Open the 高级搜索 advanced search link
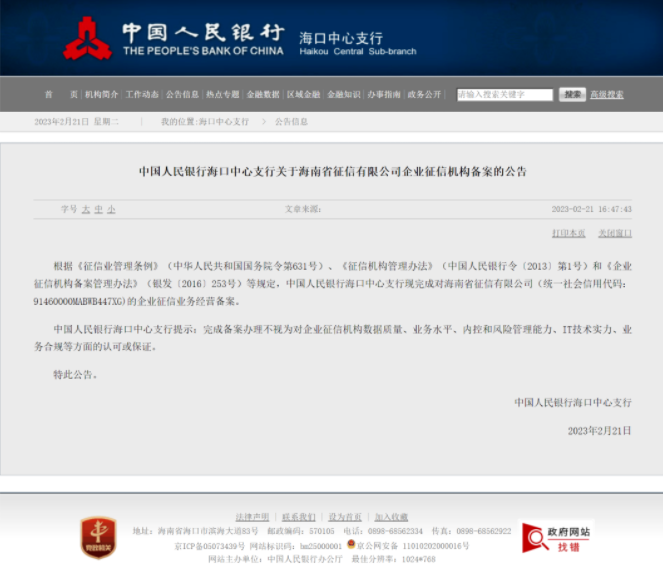The height and width of the screenshot is (569, 663). coord(607,95)
